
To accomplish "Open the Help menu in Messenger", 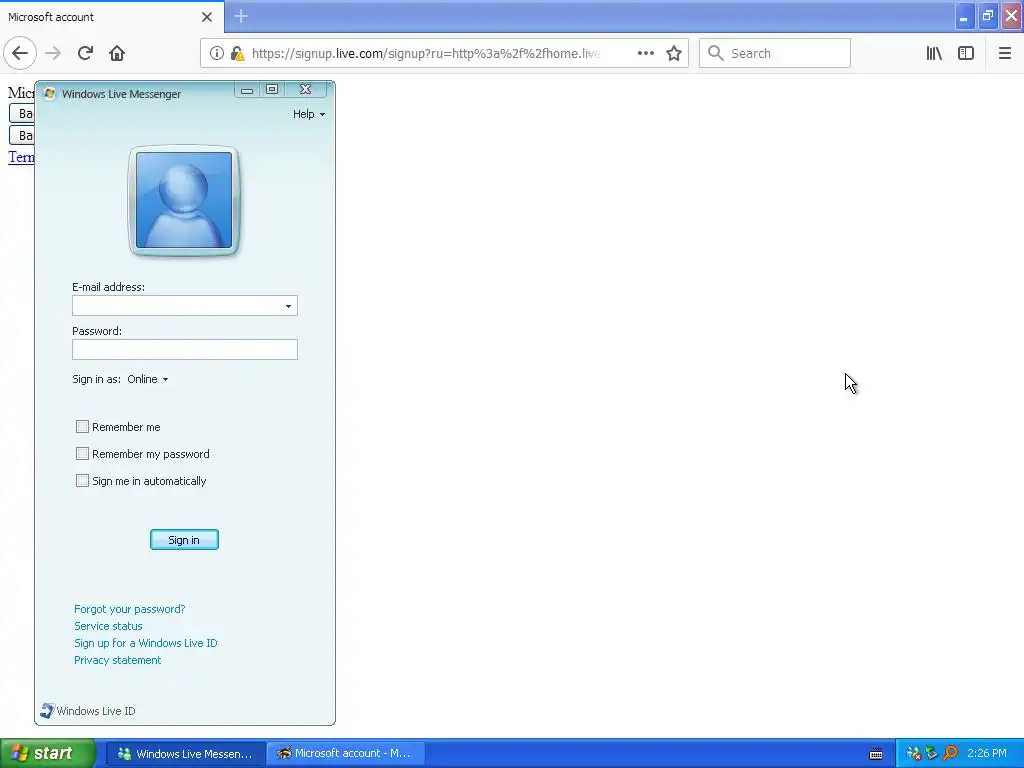I will [309, 114].
